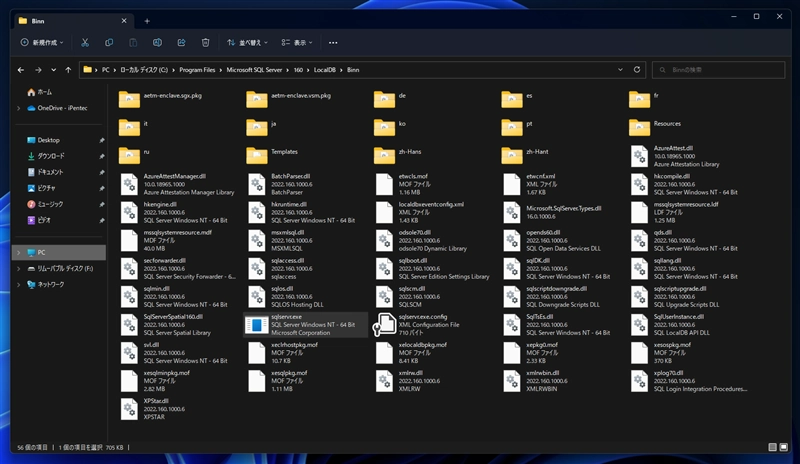Refresh the current folder view

click(x=637, y=70)
